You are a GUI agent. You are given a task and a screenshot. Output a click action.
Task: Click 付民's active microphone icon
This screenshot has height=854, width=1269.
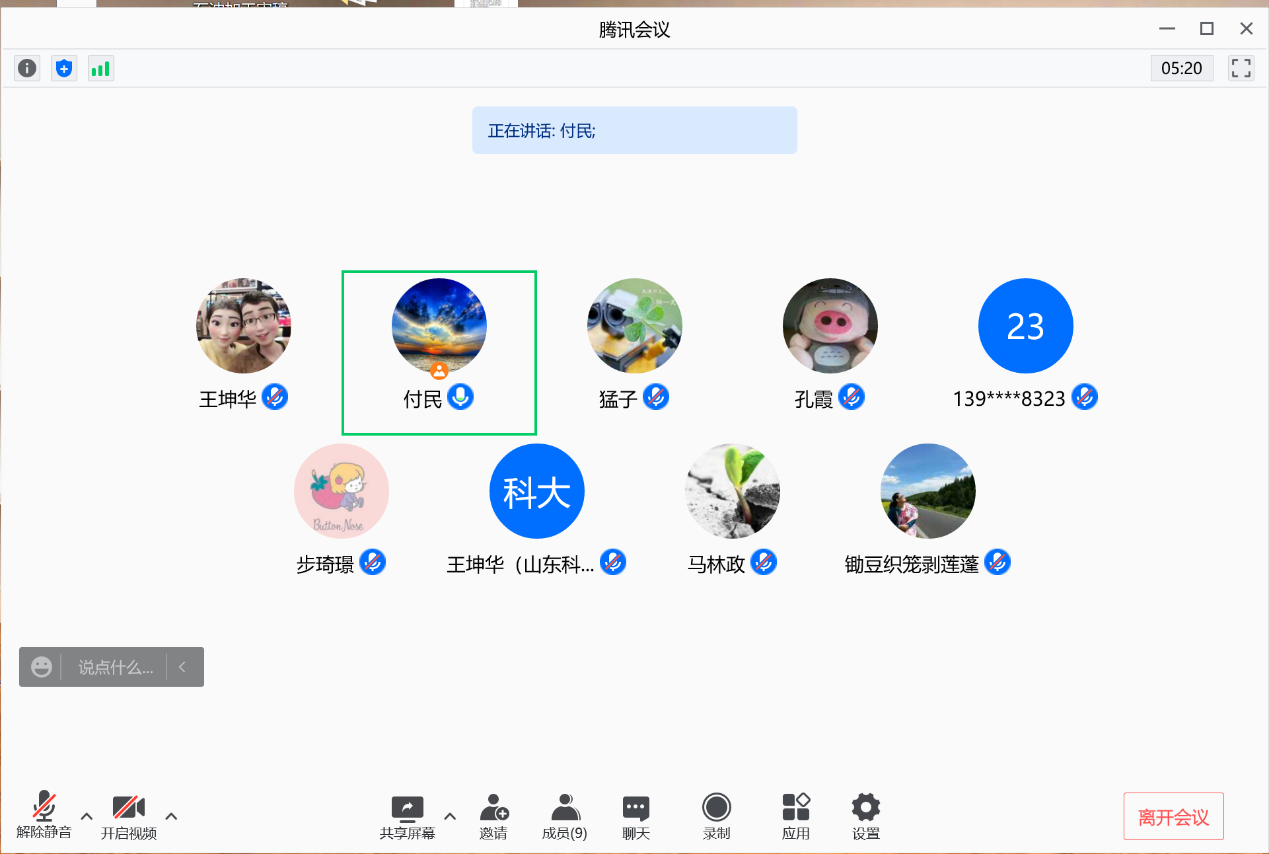pos(460,397)
